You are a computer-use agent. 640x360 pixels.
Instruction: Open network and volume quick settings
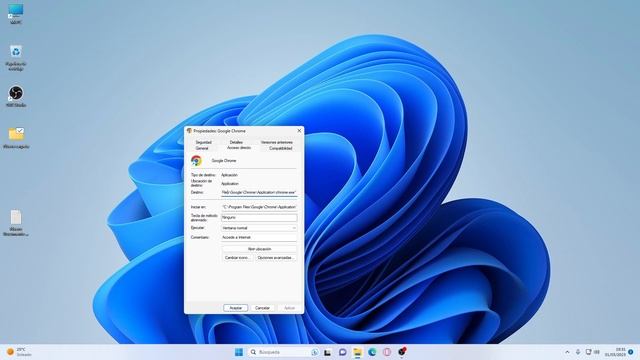click(x=593, y=352)
